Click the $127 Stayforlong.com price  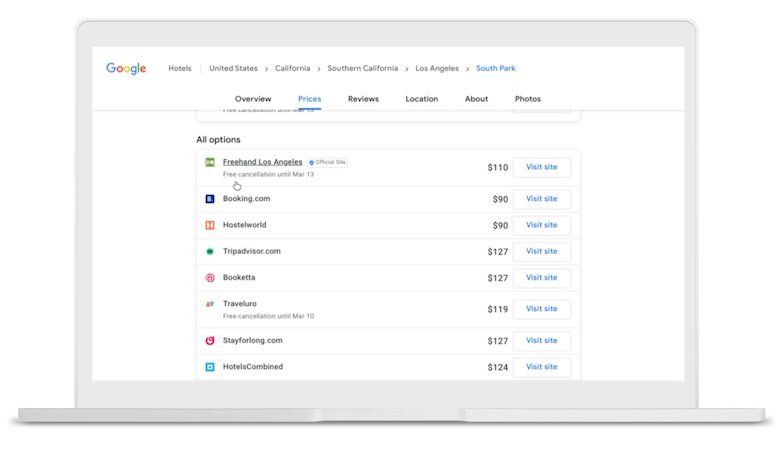click(497, 341)
